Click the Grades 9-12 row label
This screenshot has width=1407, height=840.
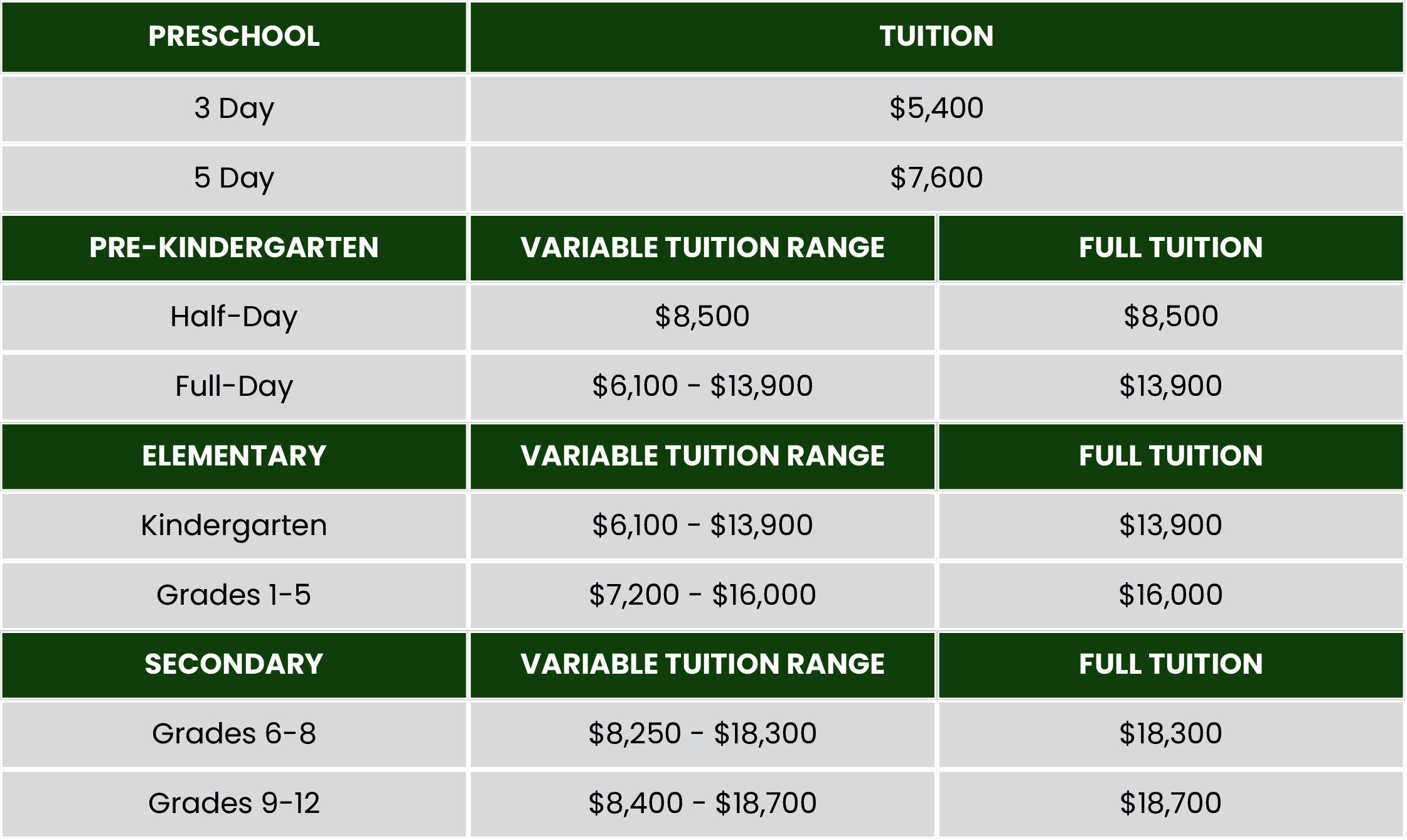(x=234, y=804)
